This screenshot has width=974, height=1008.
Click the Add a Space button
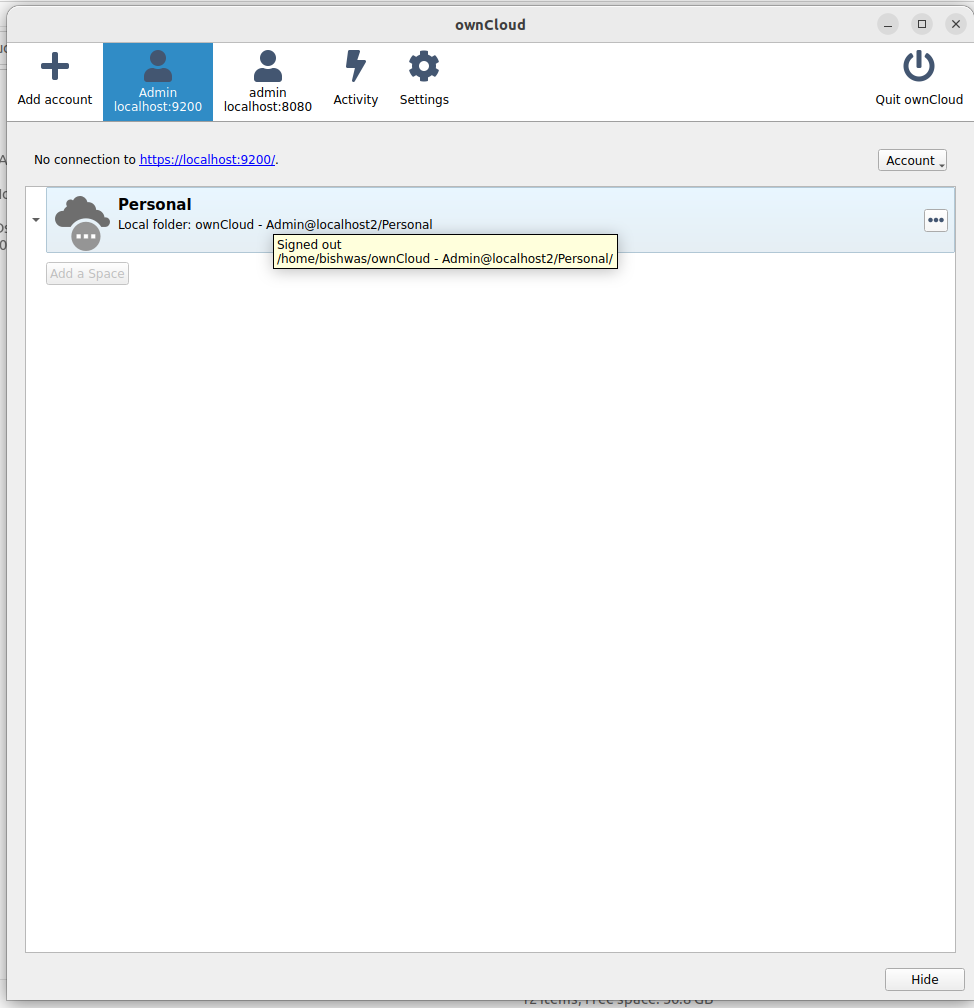click(x=87, y=273)
